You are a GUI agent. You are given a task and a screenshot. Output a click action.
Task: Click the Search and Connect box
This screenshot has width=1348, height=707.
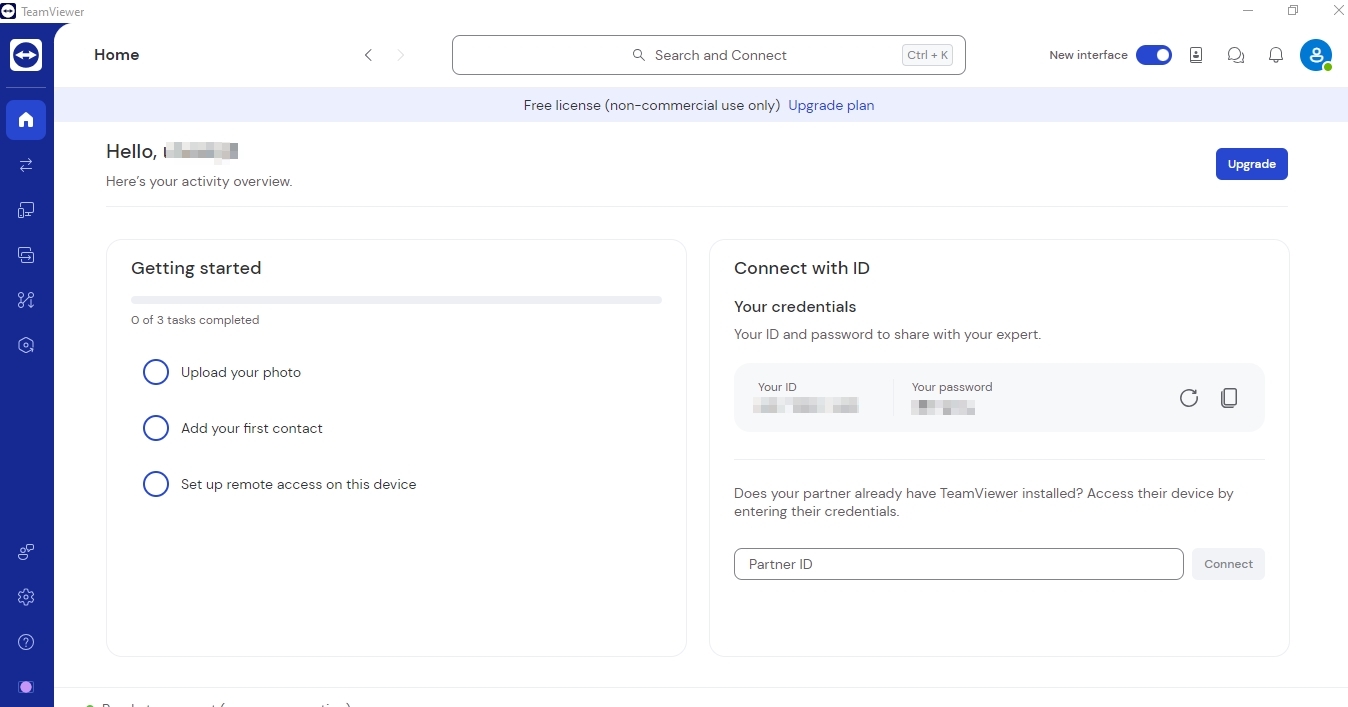[x=709, y=55]
